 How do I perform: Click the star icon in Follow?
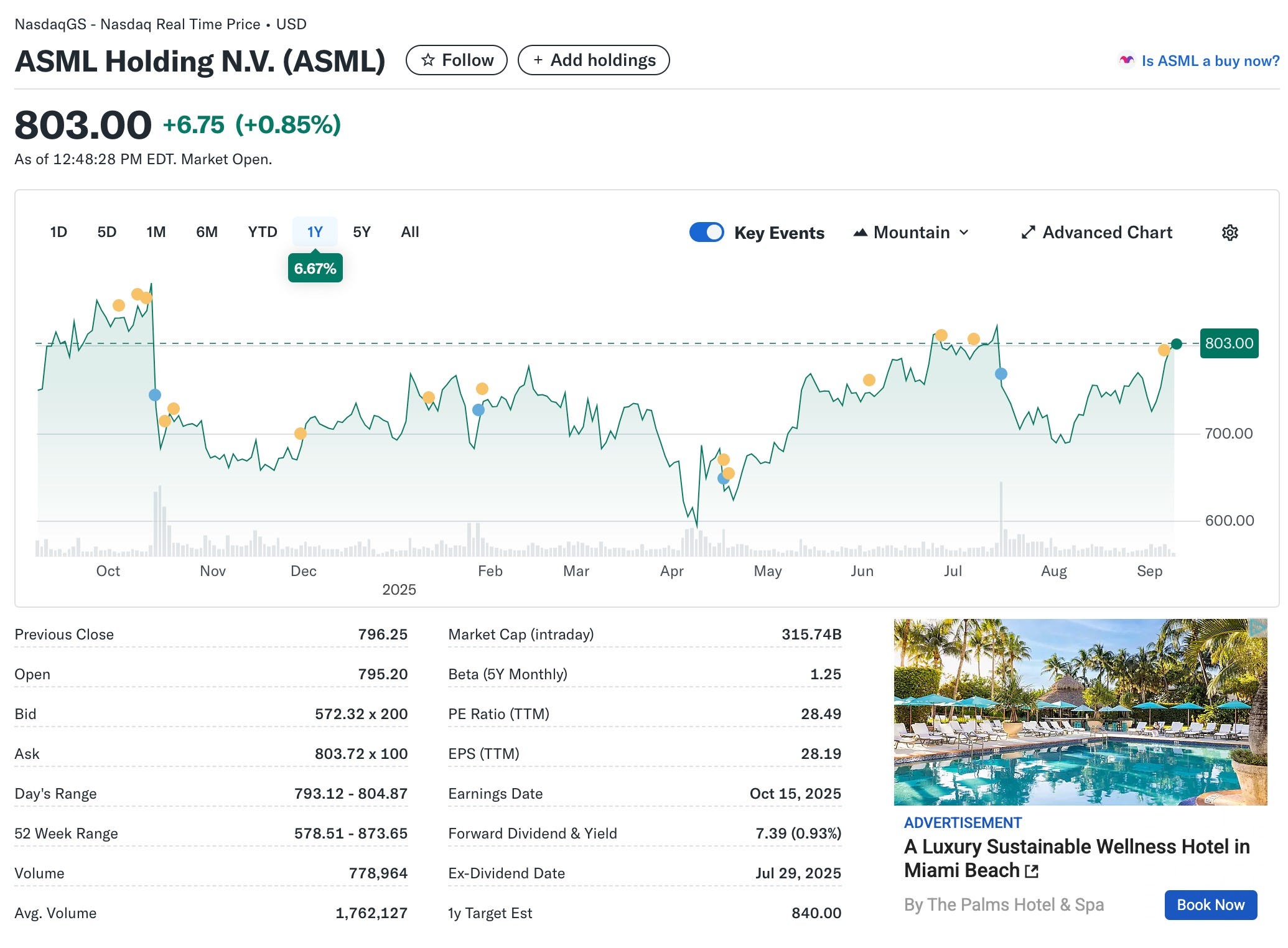click(427, 60)
